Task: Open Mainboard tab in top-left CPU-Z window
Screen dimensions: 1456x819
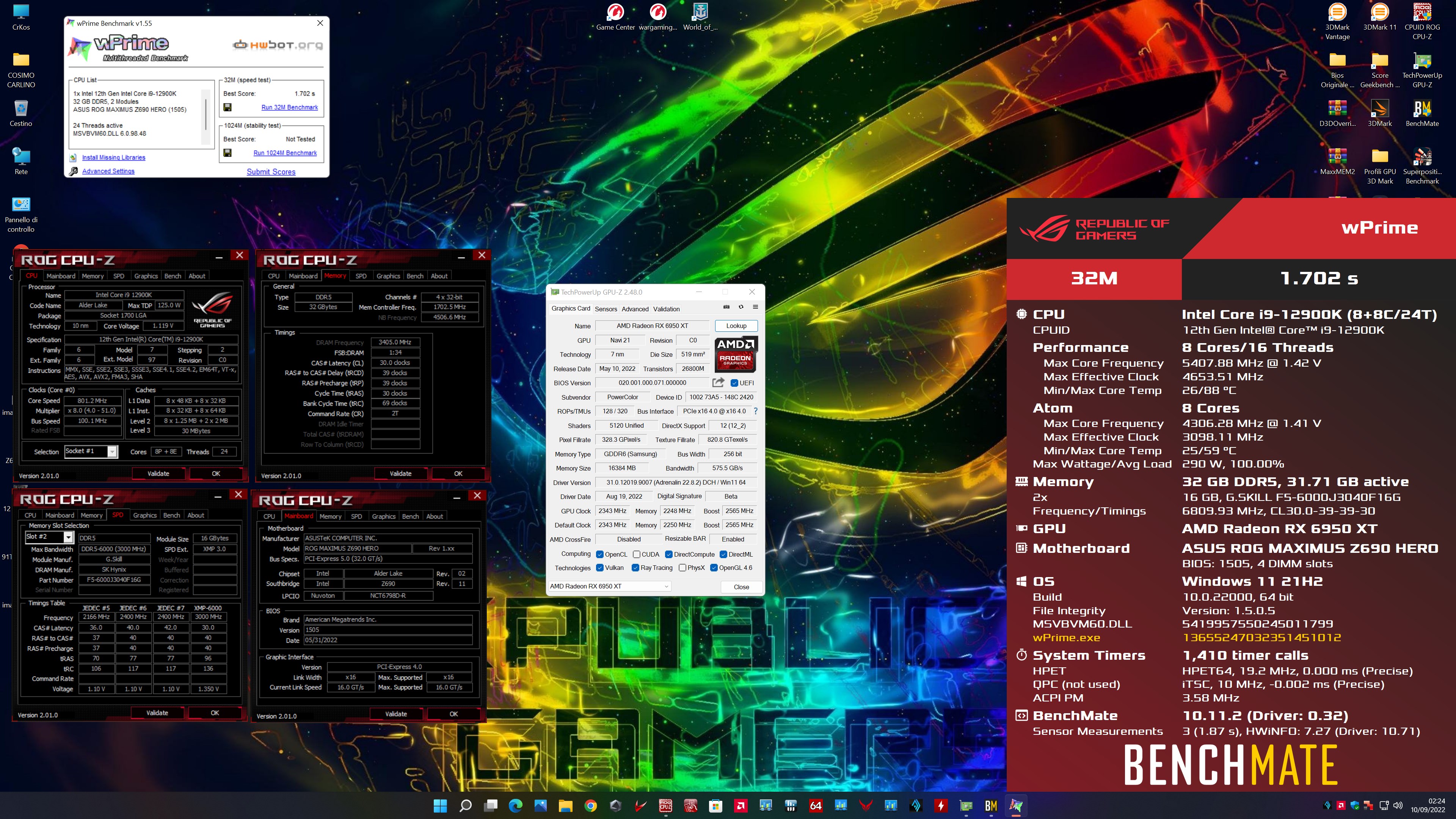Action: (61, 276)
